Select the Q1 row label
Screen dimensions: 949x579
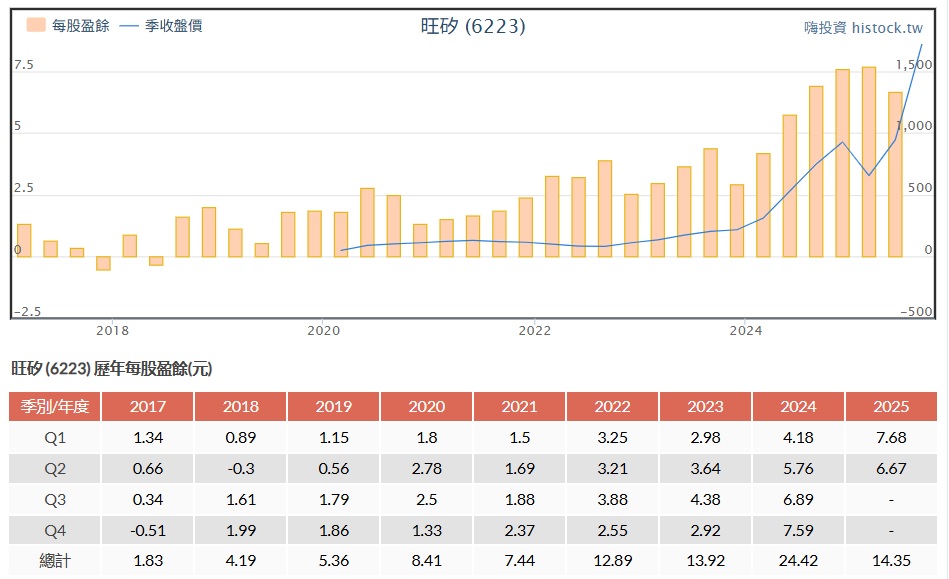click(55, 437)
